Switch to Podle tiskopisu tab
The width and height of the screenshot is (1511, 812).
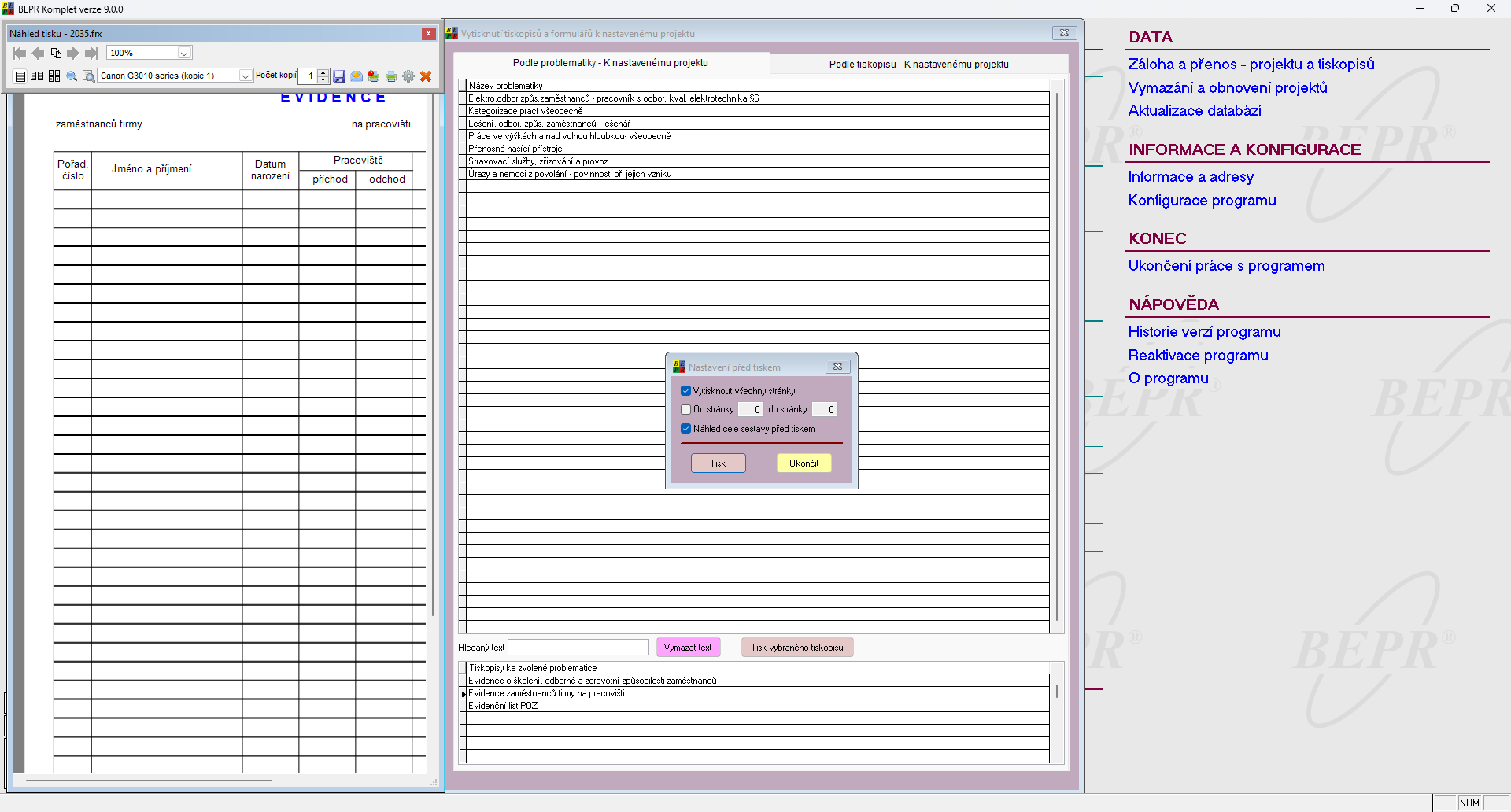pyautogui.click(x=918, y=65)
